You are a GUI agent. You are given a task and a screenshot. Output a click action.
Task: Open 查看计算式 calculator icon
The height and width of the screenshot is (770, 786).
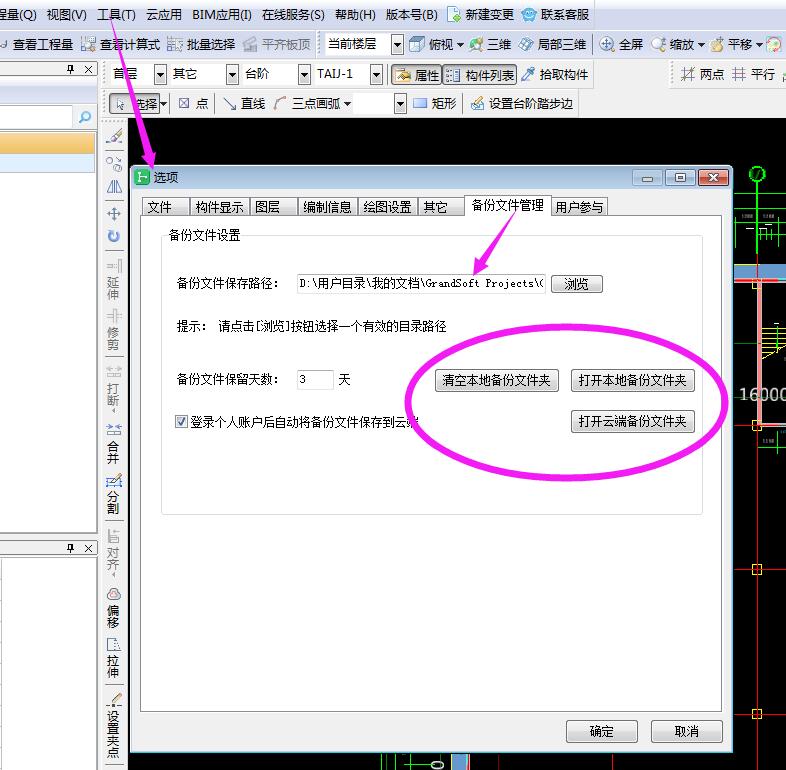click(88, 45)
